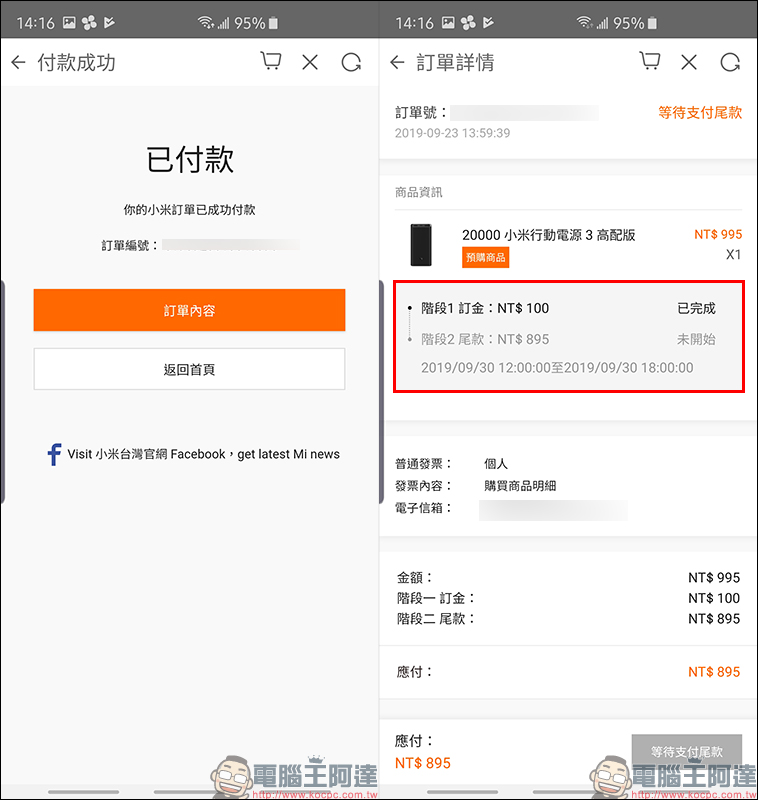Refresh the 付款成功 page
Image resolution: width=758 pixels, height=800 pixels.
tap(350, 63)
